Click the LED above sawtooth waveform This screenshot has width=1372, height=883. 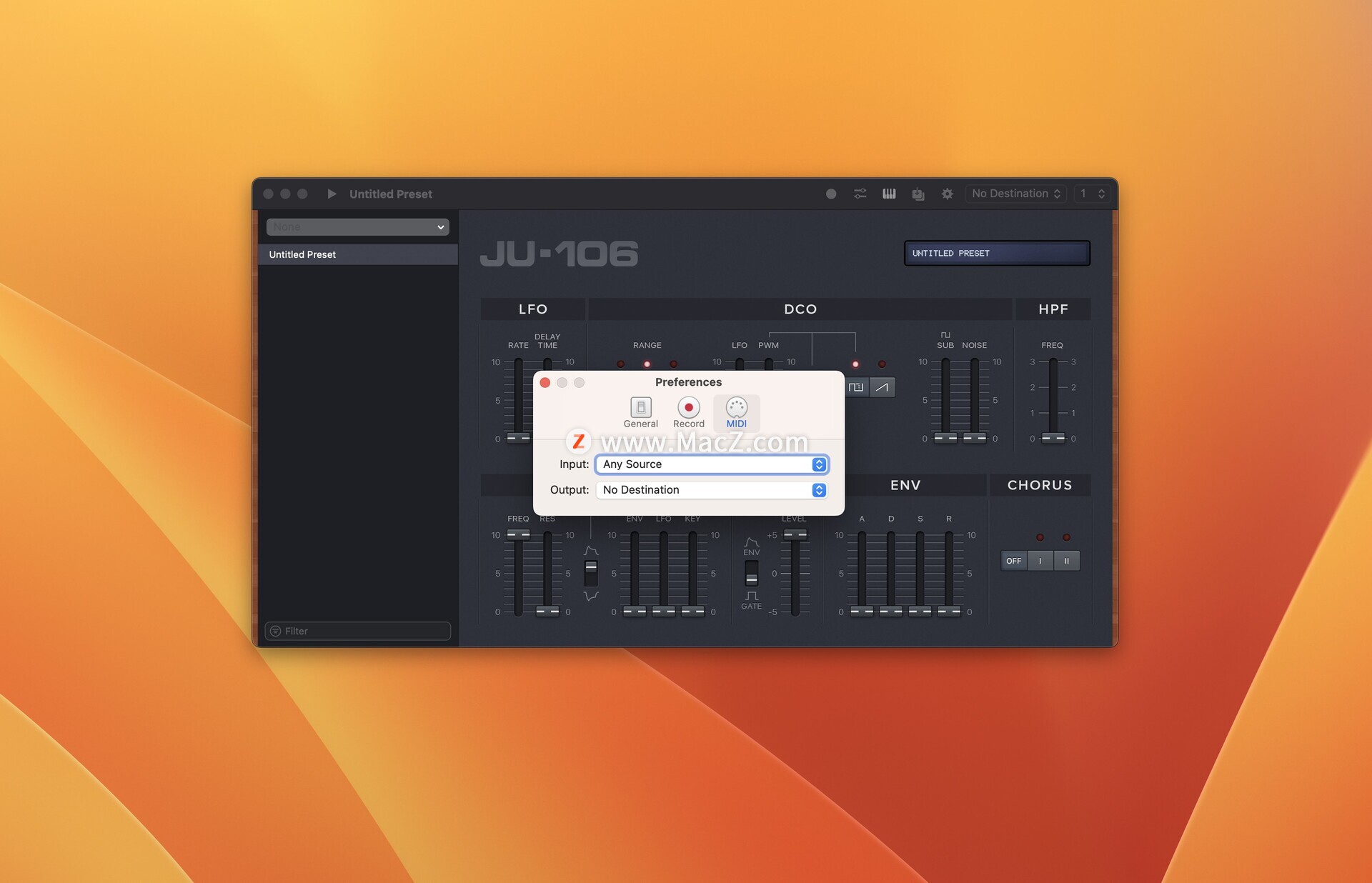tap(882, 364)
